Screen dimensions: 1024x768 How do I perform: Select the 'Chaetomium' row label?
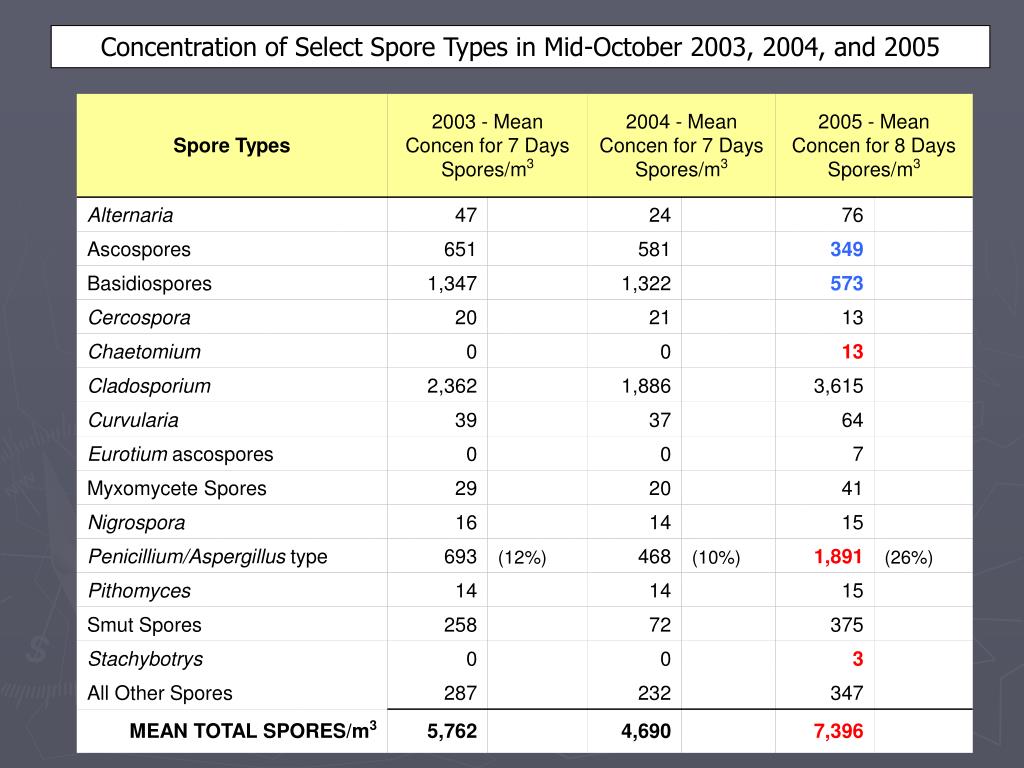144,351
